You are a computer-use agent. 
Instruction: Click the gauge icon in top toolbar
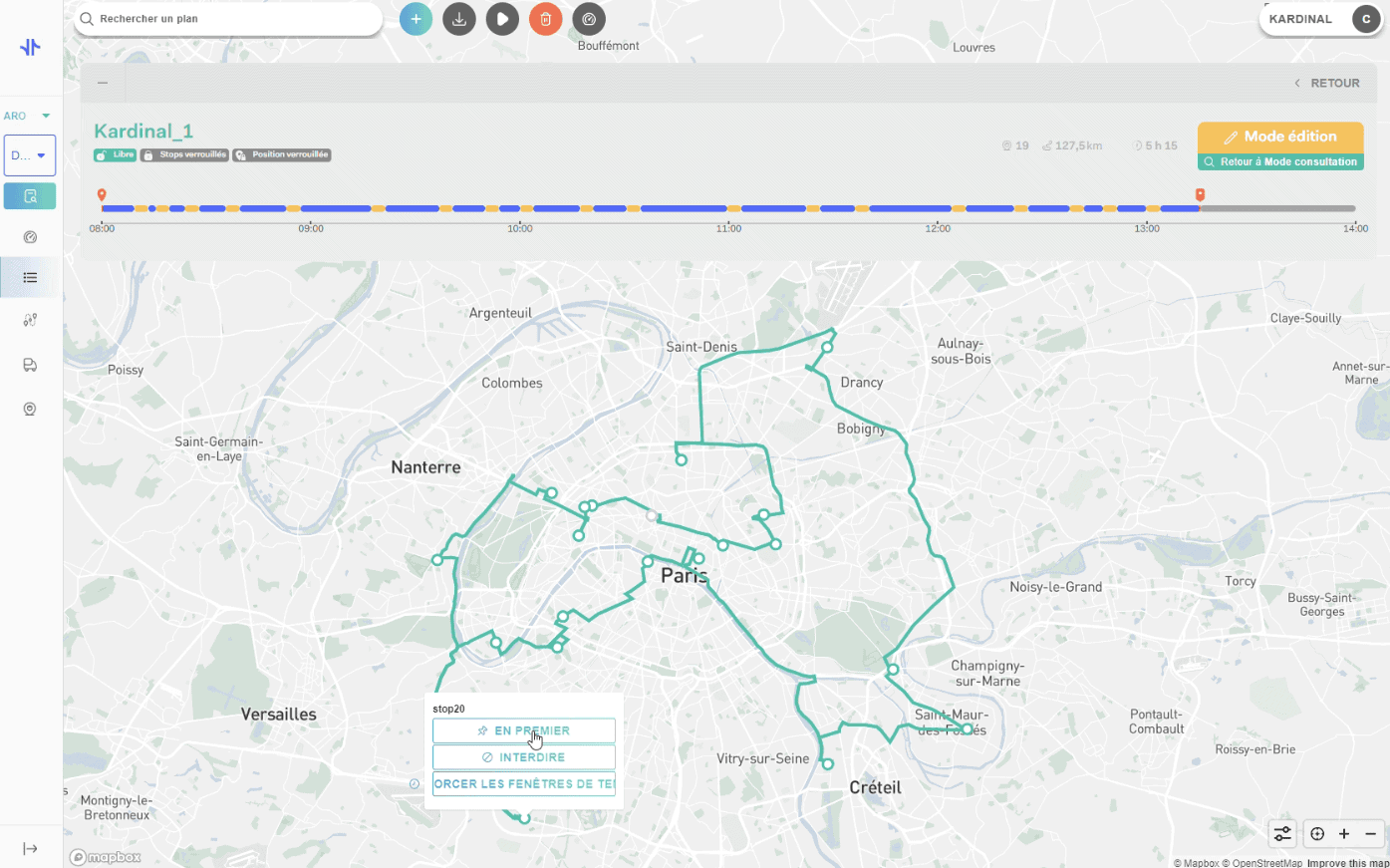pyautogui.click(x=589, y=19)
